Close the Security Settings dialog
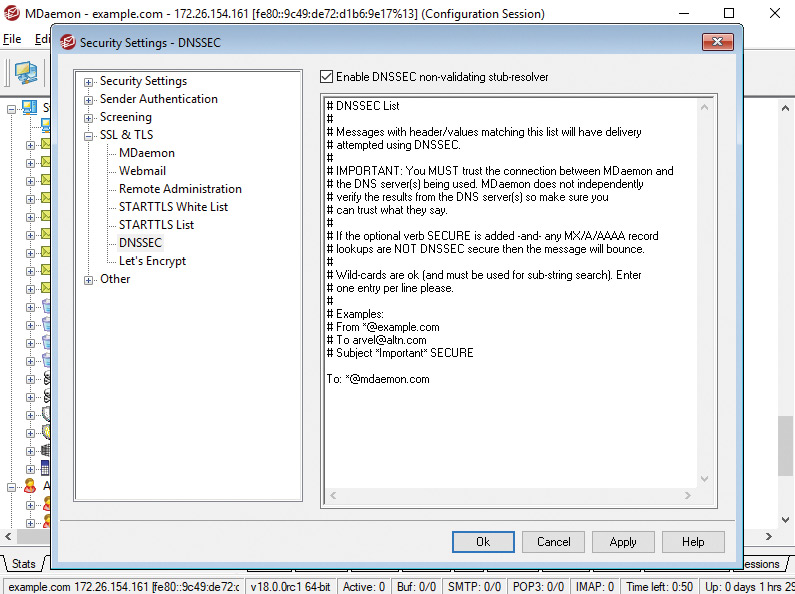795x594 pixels. (x=717, y=42)
